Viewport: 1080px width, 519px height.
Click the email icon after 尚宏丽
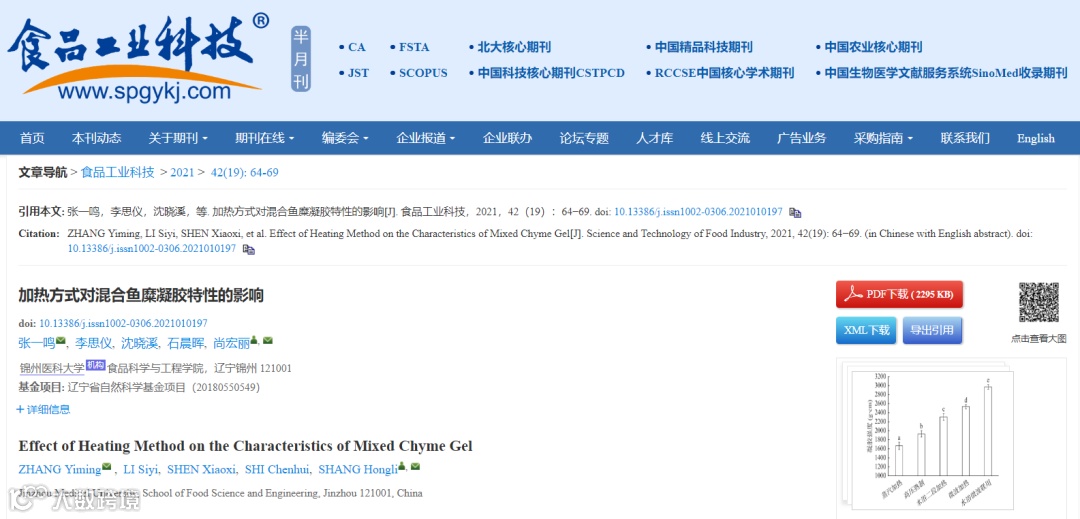pos(267,341)
